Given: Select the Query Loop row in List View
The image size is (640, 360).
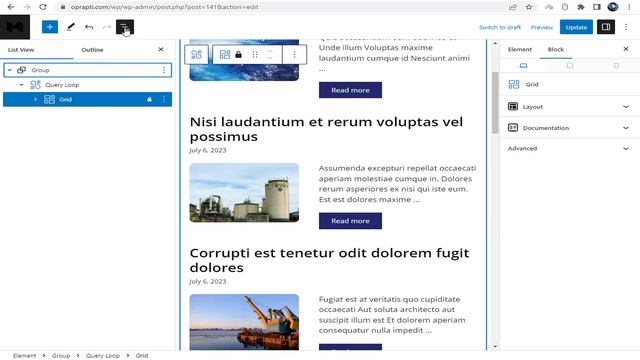Looking at the screenshot, I should coord(87,85).
